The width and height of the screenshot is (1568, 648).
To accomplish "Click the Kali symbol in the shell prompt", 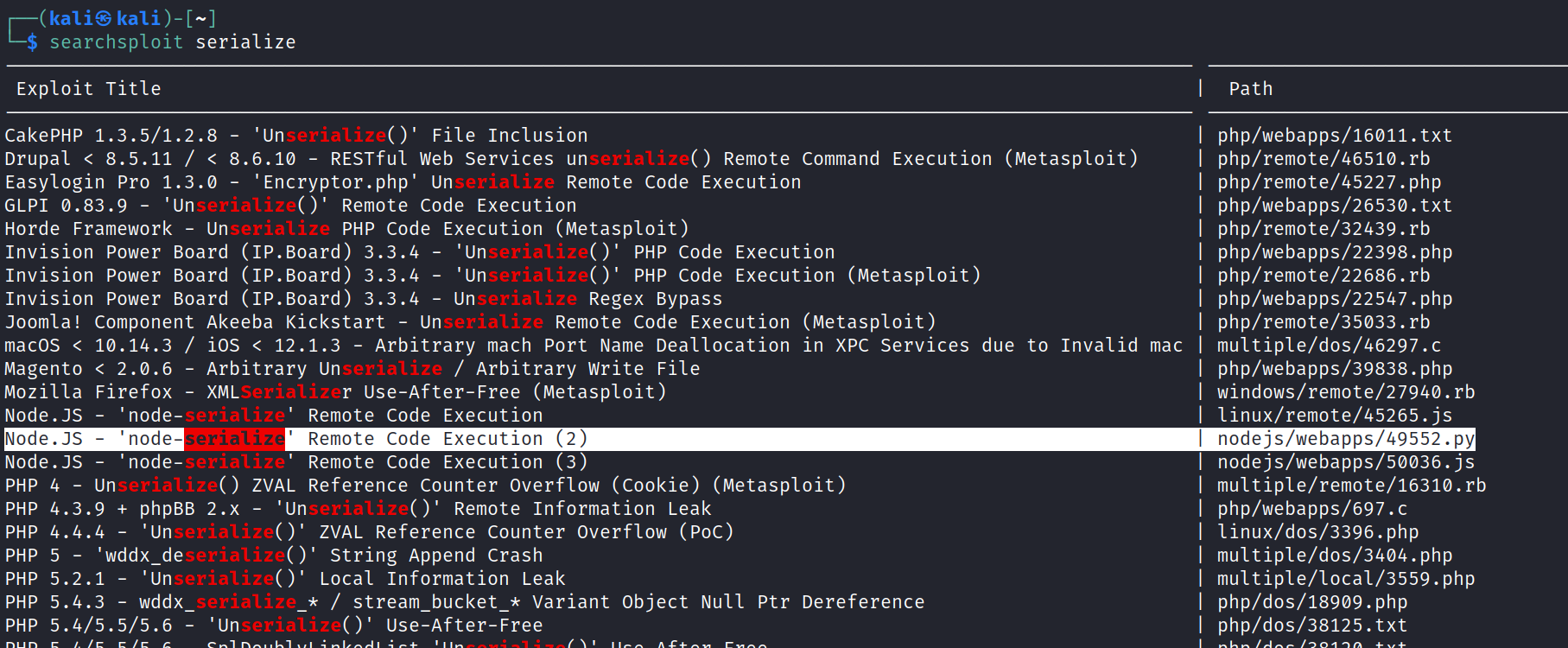I will (104, 18).
